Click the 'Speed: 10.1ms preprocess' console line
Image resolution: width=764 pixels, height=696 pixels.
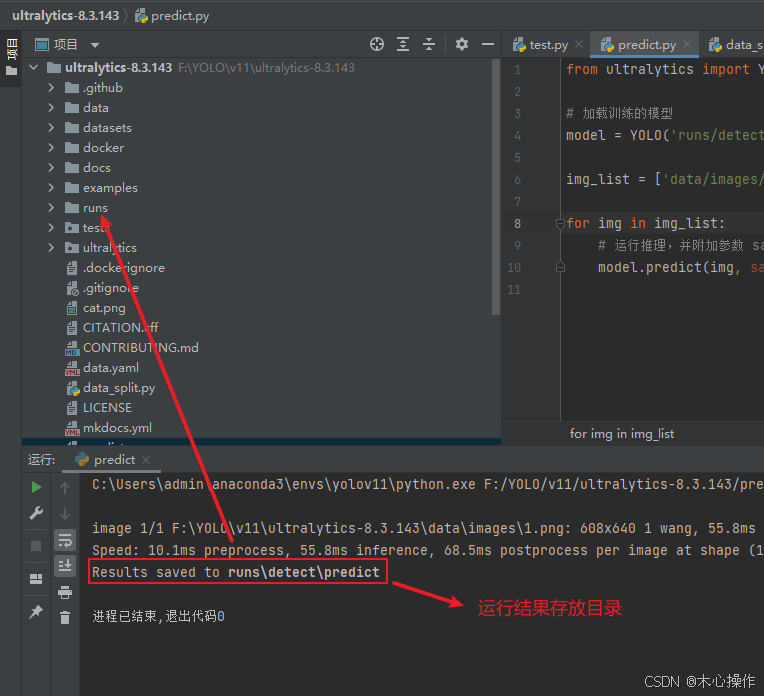[428, 550]
